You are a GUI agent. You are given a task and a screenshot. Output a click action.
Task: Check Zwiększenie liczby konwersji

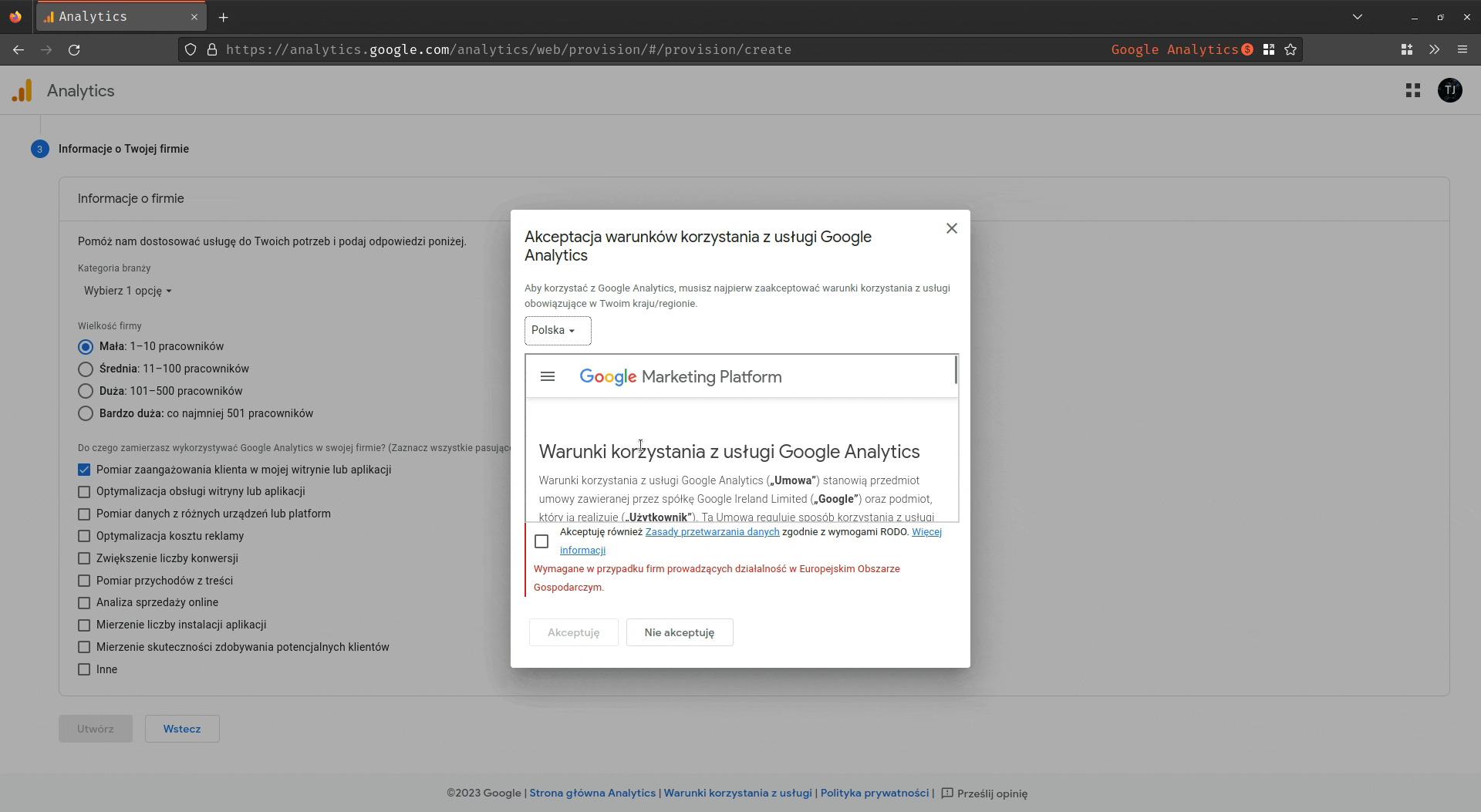(x=84, y=558)
